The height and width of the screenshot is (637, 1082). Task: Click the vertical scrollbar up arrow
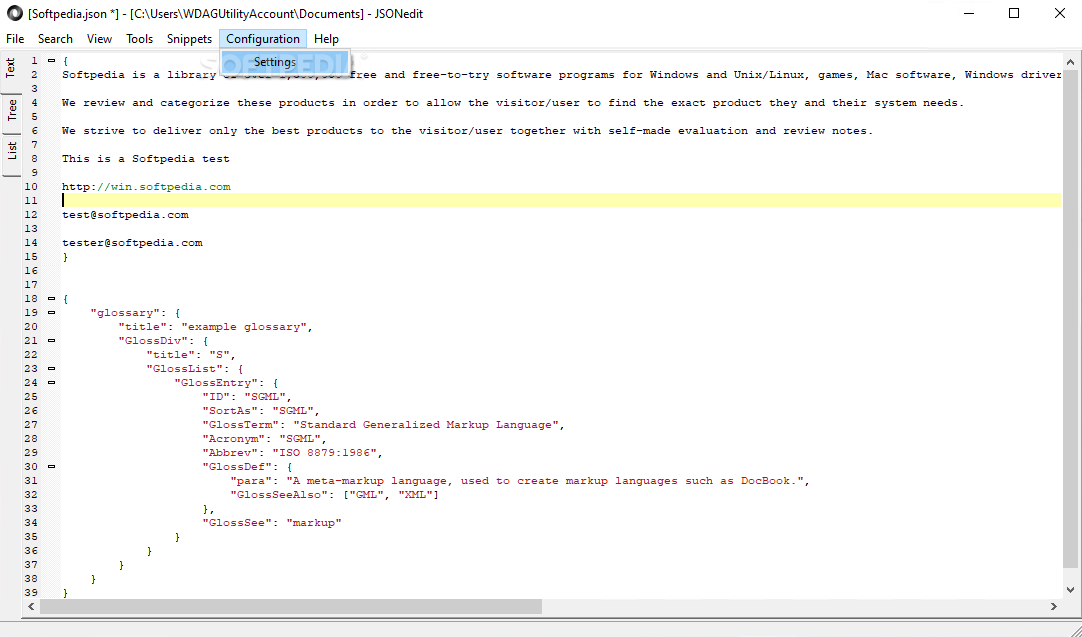(1071, 62)
